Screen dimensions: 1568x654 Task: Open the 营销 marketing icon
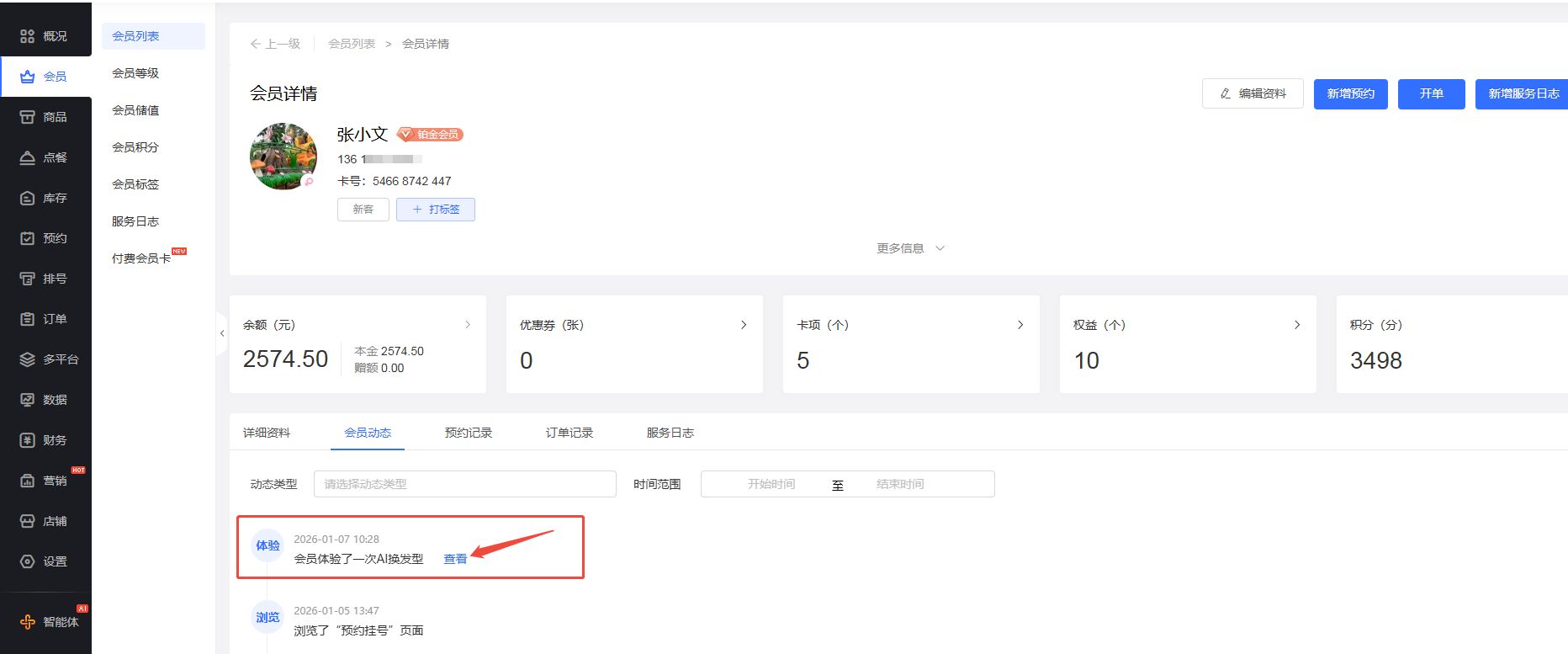click(28, 481)
